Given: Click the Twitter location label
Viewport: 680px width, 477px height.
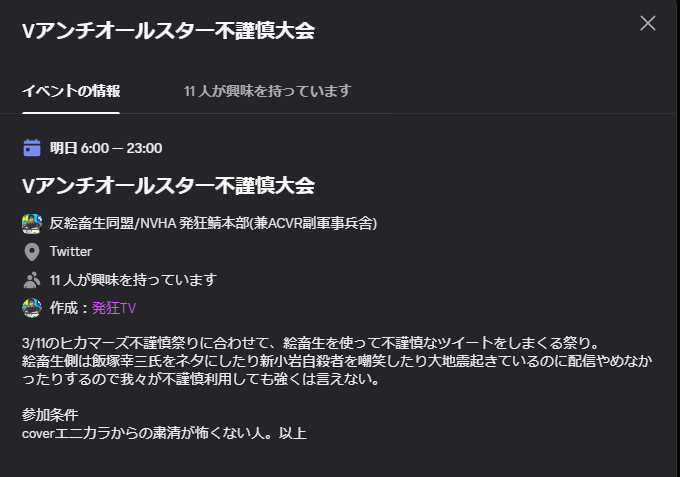Looking at the screenshot, I should 71,252.
